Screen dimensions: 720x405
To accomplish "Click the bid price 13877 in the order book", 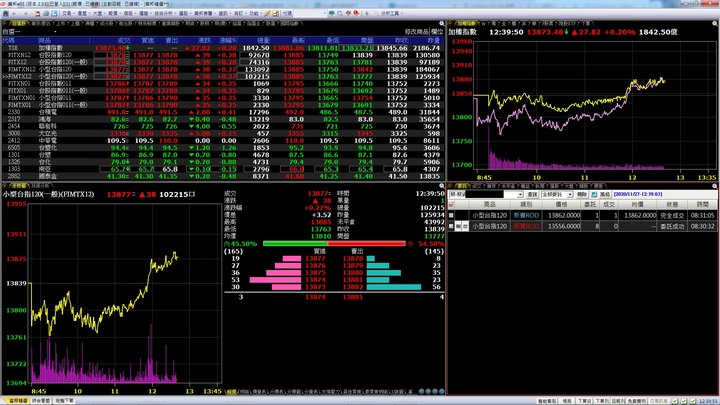I will pos(315,259).
